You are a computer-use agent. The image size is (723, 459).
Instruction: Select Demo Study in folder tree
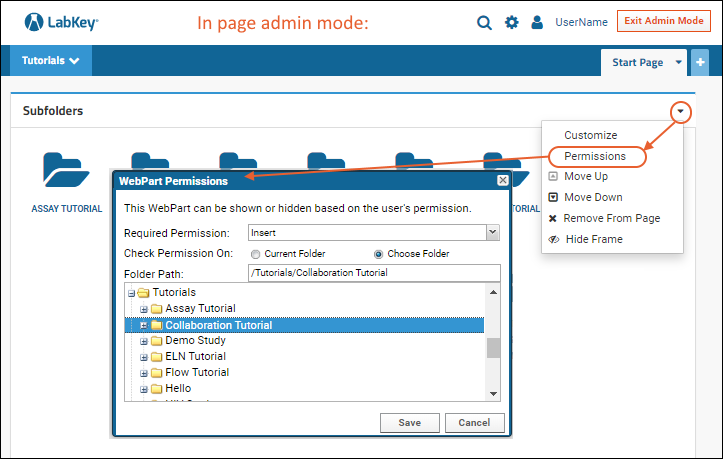click(196, 340)
